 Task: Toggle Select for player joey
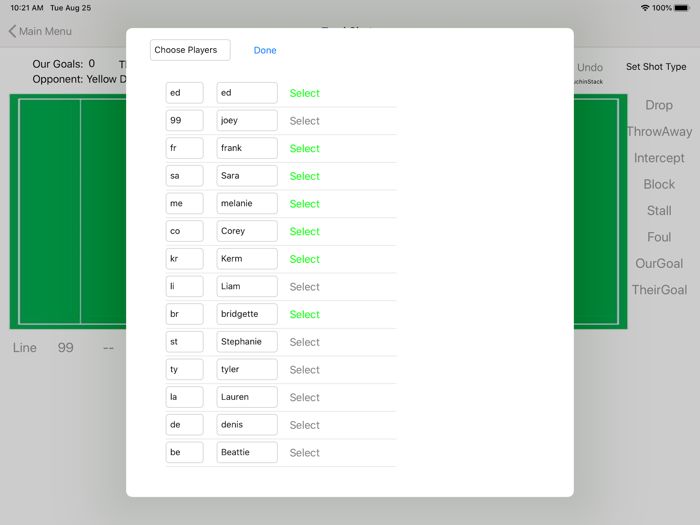(x=304, y=121)
